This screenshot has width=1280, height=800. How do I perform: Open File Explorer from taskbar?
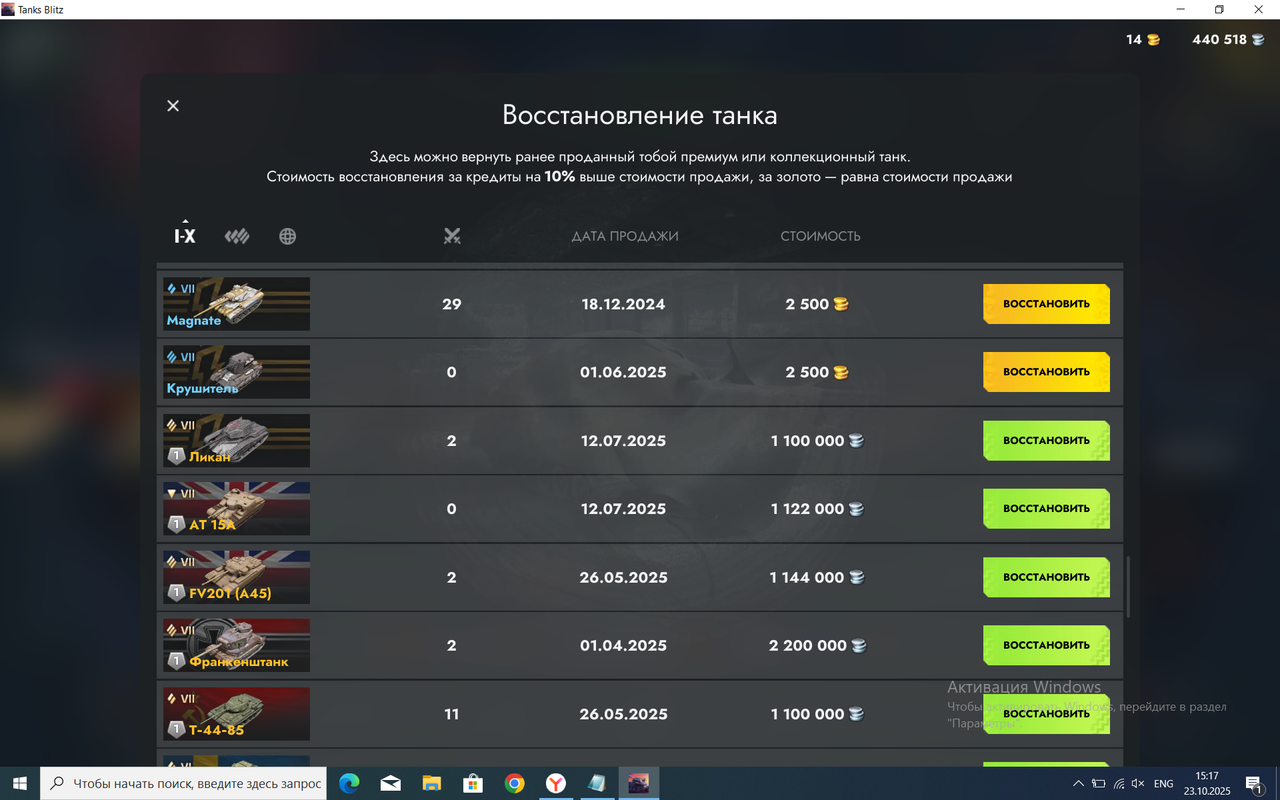[x=431, y=784]
